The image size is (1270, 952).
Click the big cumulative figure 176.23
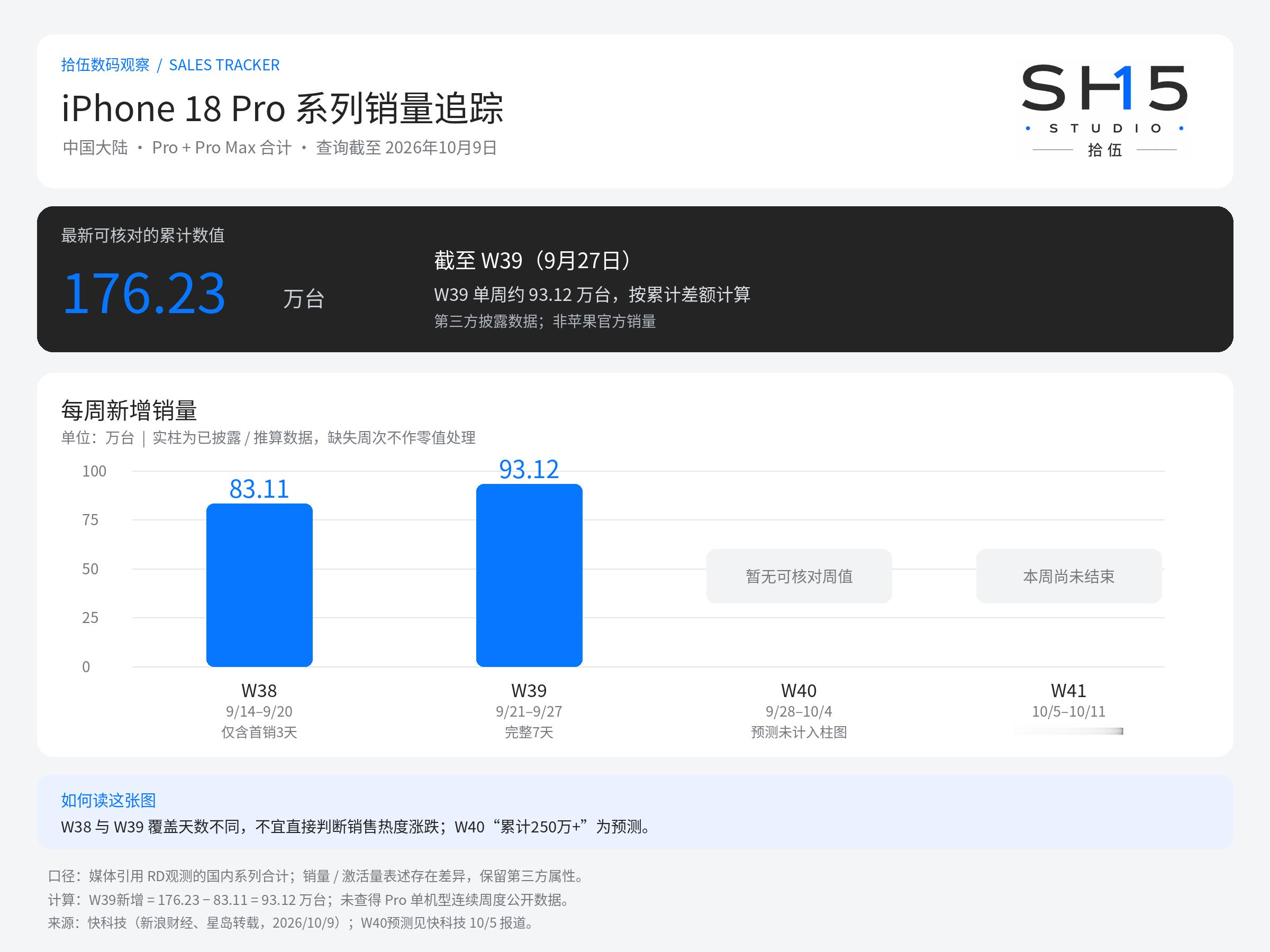pos(144,293)
